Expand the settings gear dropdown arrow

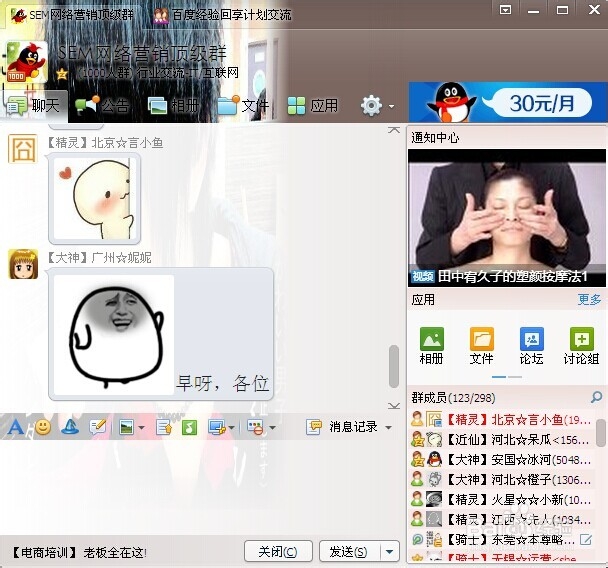click(x=391, y=106)
